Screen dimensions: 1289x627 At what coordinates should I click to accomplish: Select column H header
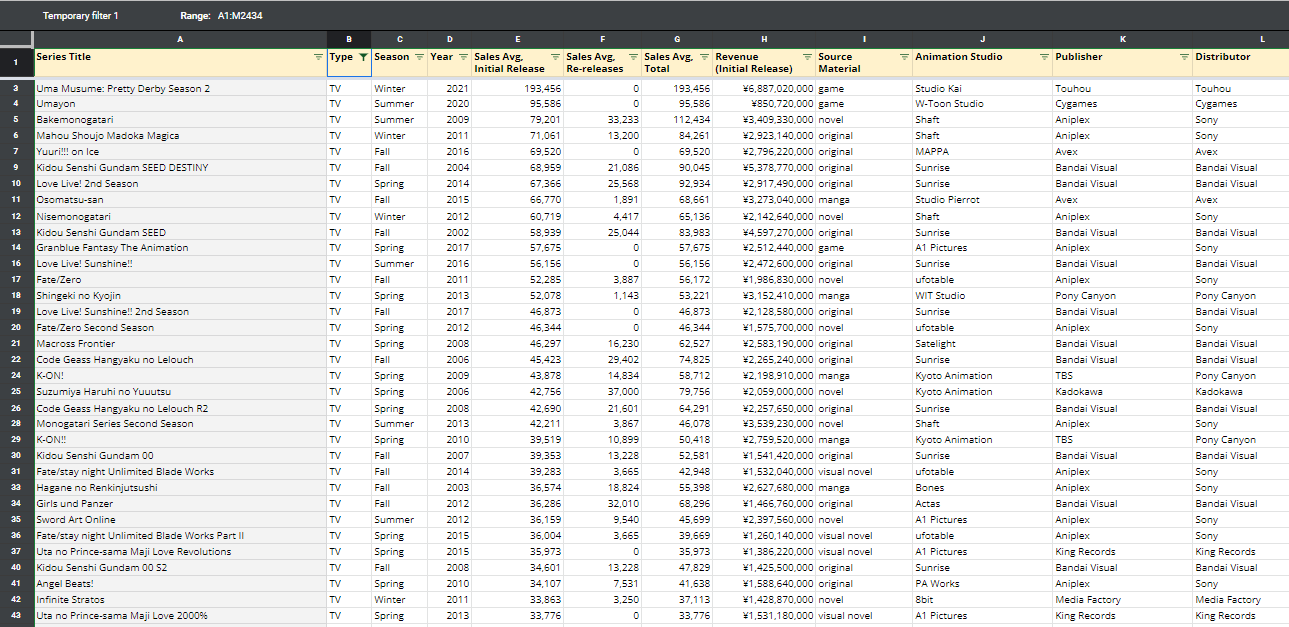tap(764, 39)
